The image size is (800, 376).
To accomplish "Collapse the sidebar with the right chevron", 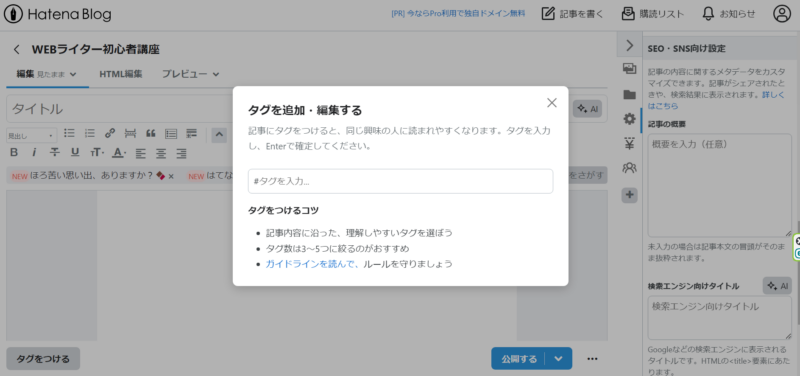I will coord(630,45).
